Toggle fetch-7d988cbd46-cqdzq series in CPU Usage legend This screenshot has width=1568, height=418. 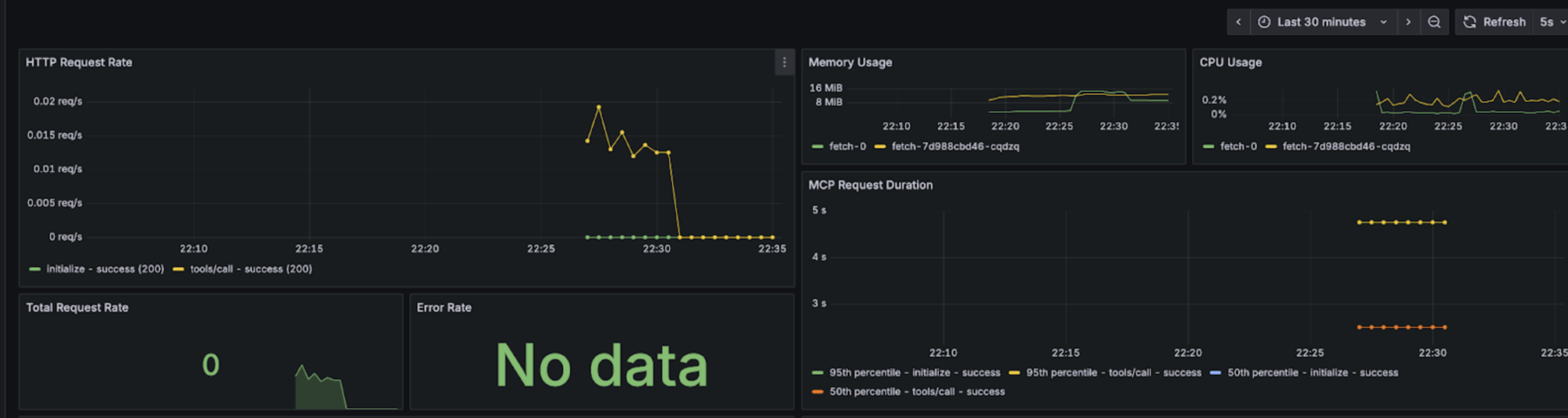point(1347,146)
